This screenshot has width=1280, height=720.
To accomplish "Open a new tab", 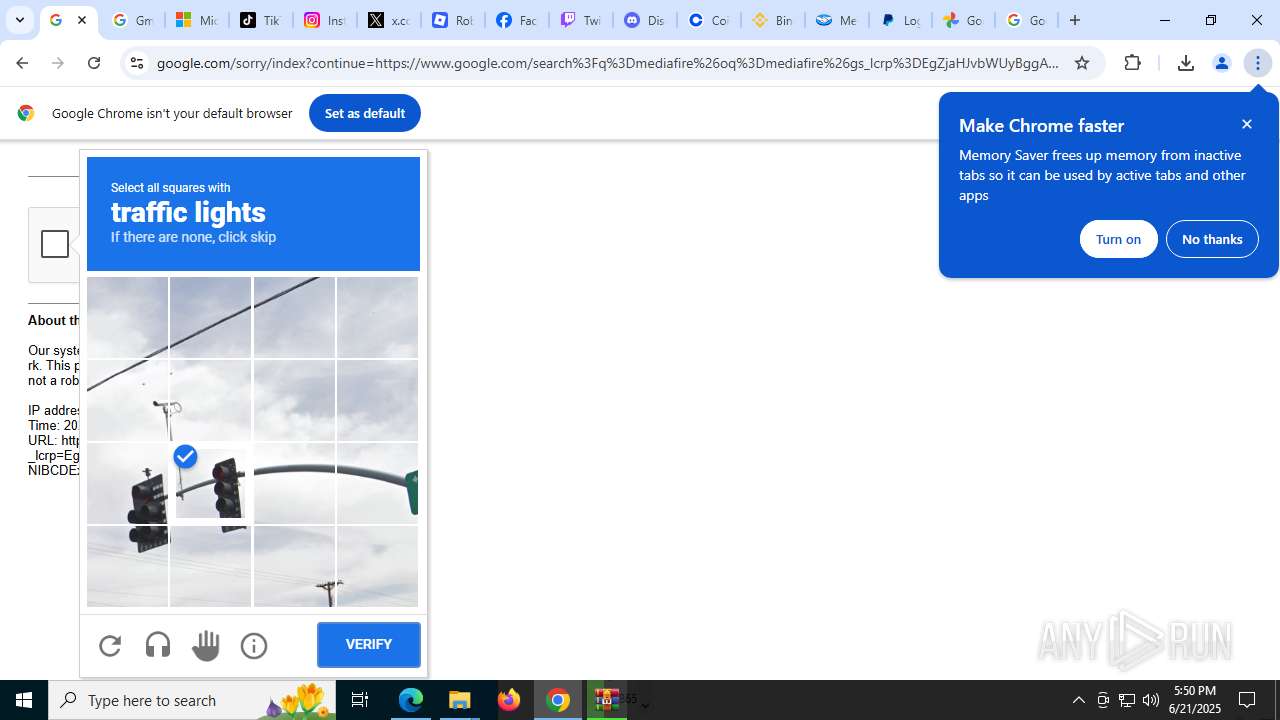I will [1075, 20].
